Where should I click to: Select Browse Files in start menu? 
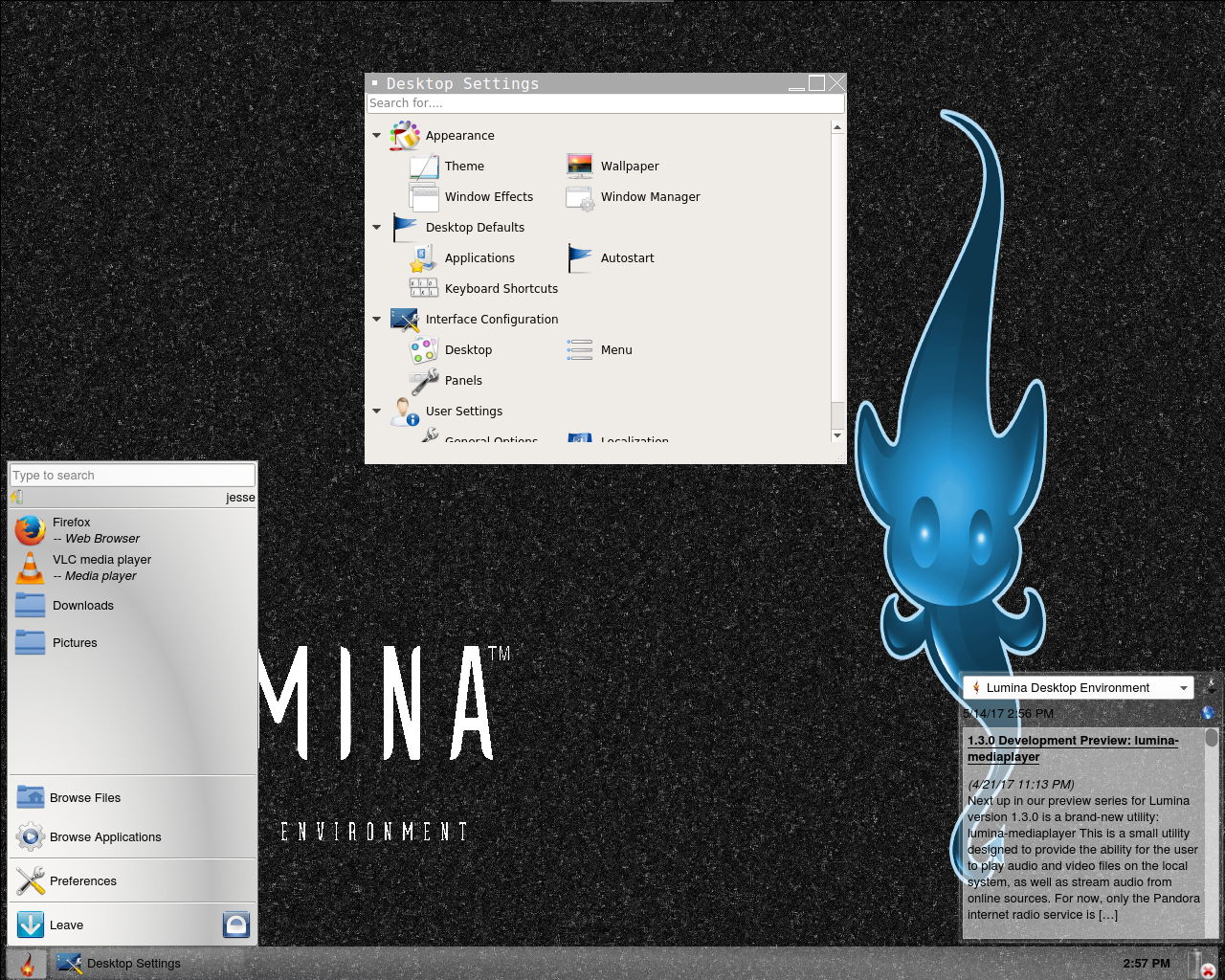132,797
